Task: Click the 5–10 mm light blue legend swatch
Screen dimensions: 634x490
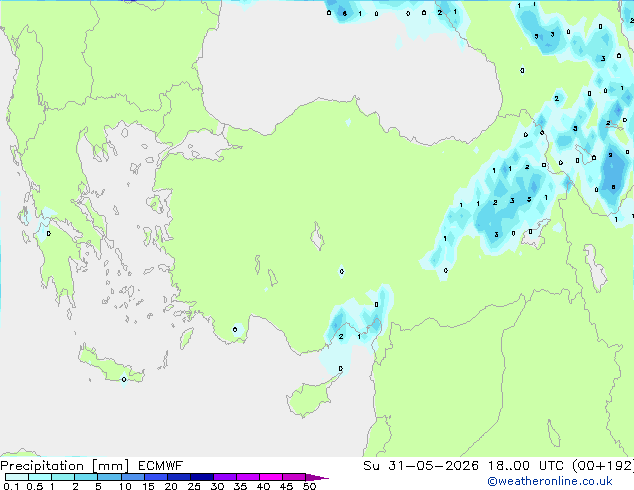Action: pos(110,477)
